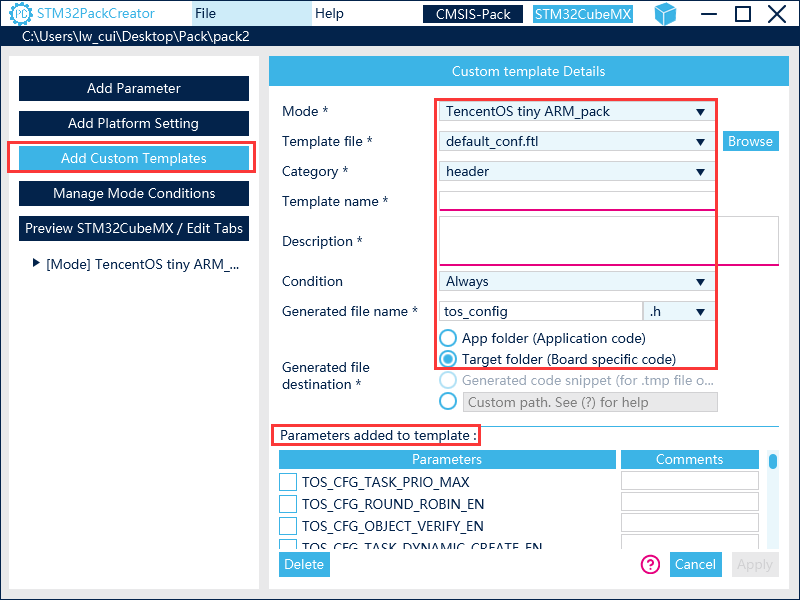Viewport: 800px width, 600px height.
Task: Click the Add Parameter button
Action: (134, 88)
